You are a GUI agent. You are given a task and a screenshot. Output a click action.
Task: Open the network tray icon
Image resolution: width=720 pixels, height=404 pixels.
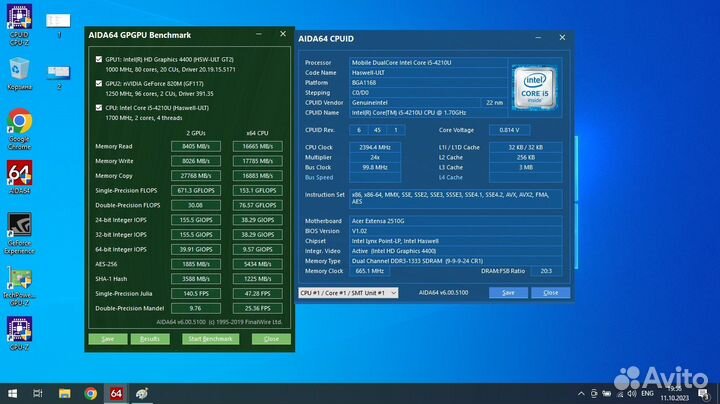620,393
